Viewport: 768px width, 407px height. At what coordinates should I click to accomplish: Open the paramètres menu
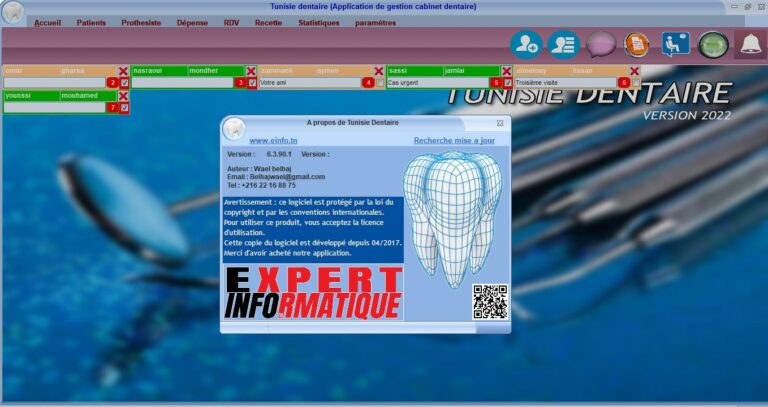375,23
